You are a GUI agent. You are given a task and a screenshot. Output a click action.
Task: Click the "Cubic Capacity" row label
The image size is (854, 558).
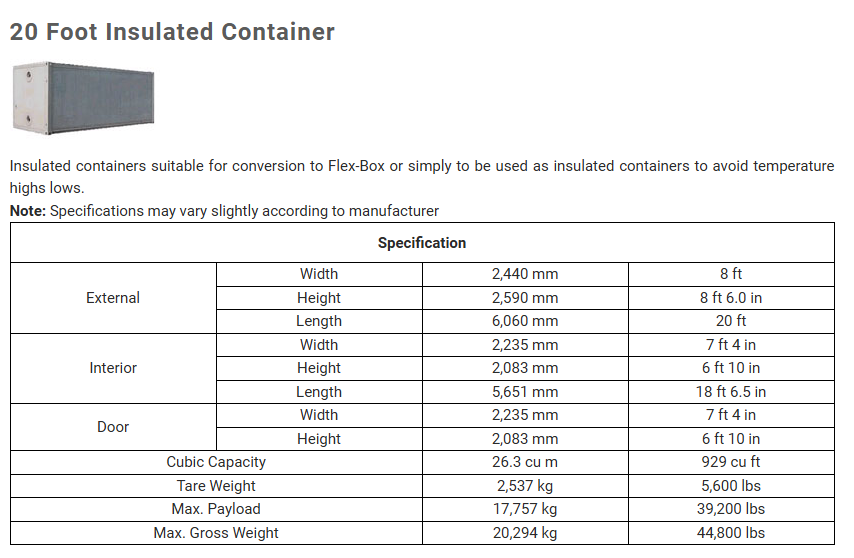point(216,462)
